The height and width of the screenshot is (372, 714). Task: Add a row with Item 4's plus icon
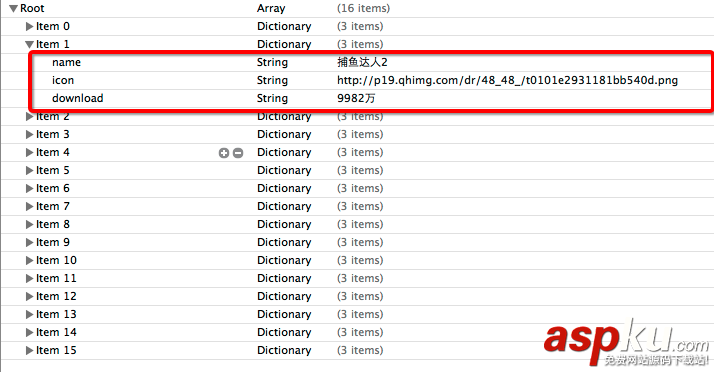click(224, 153)
